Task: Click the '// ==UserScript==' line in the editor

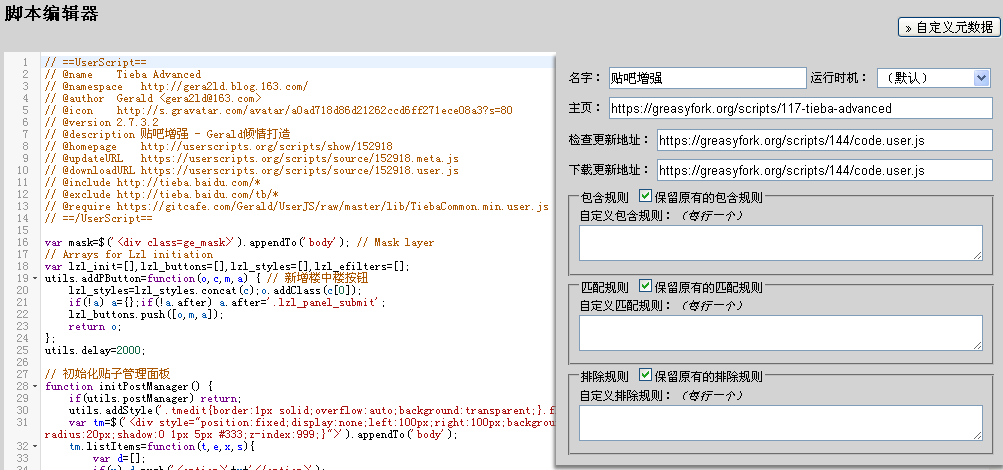Action: click(x=96, y=62)
